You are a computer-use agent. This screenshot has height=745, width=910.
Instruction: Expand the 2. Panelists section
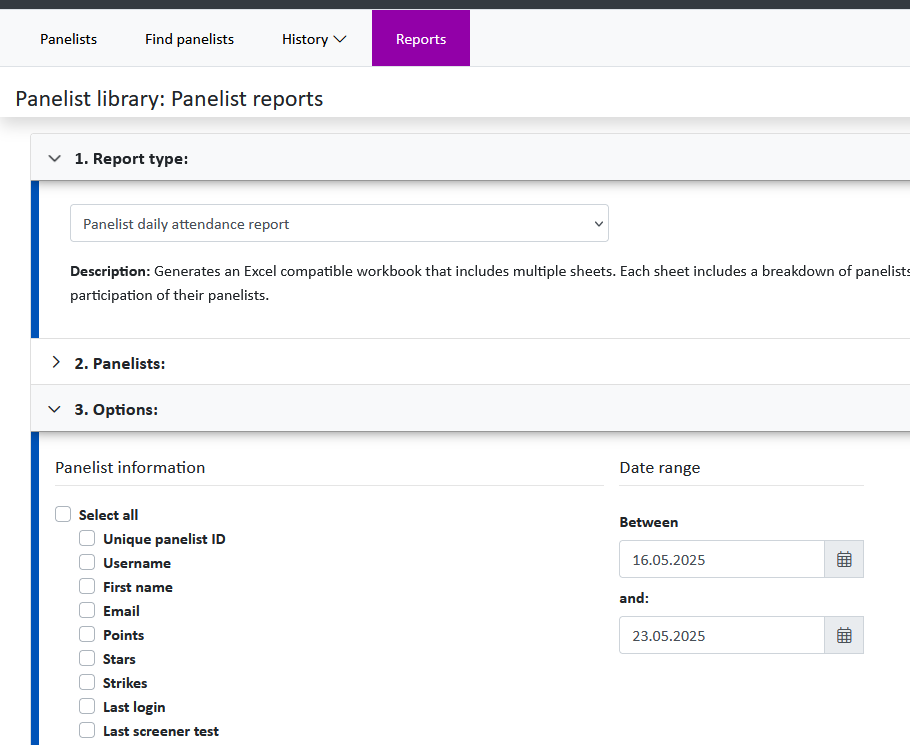coord(56,363)
